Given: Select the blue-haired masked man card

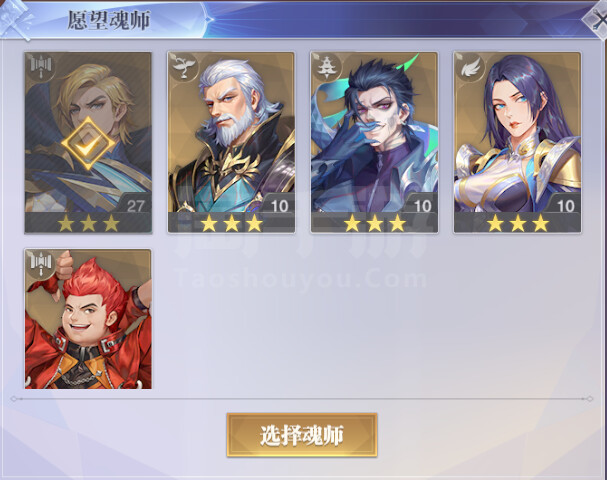Looking at the screenshot, I should click(374, 142).
